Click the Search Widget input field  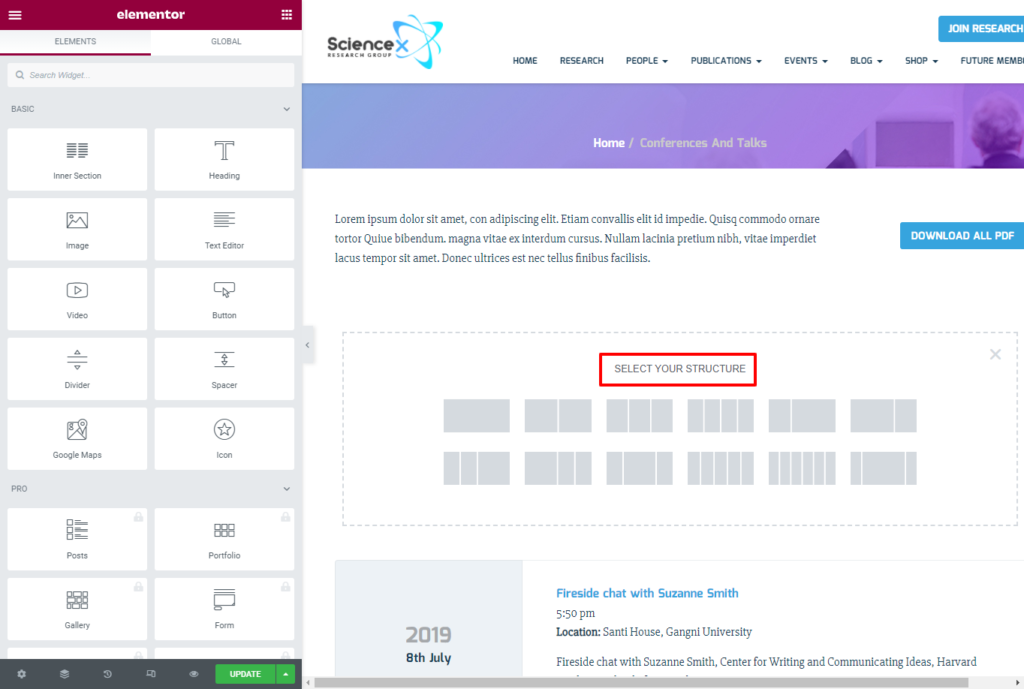(x=150, y=75)
